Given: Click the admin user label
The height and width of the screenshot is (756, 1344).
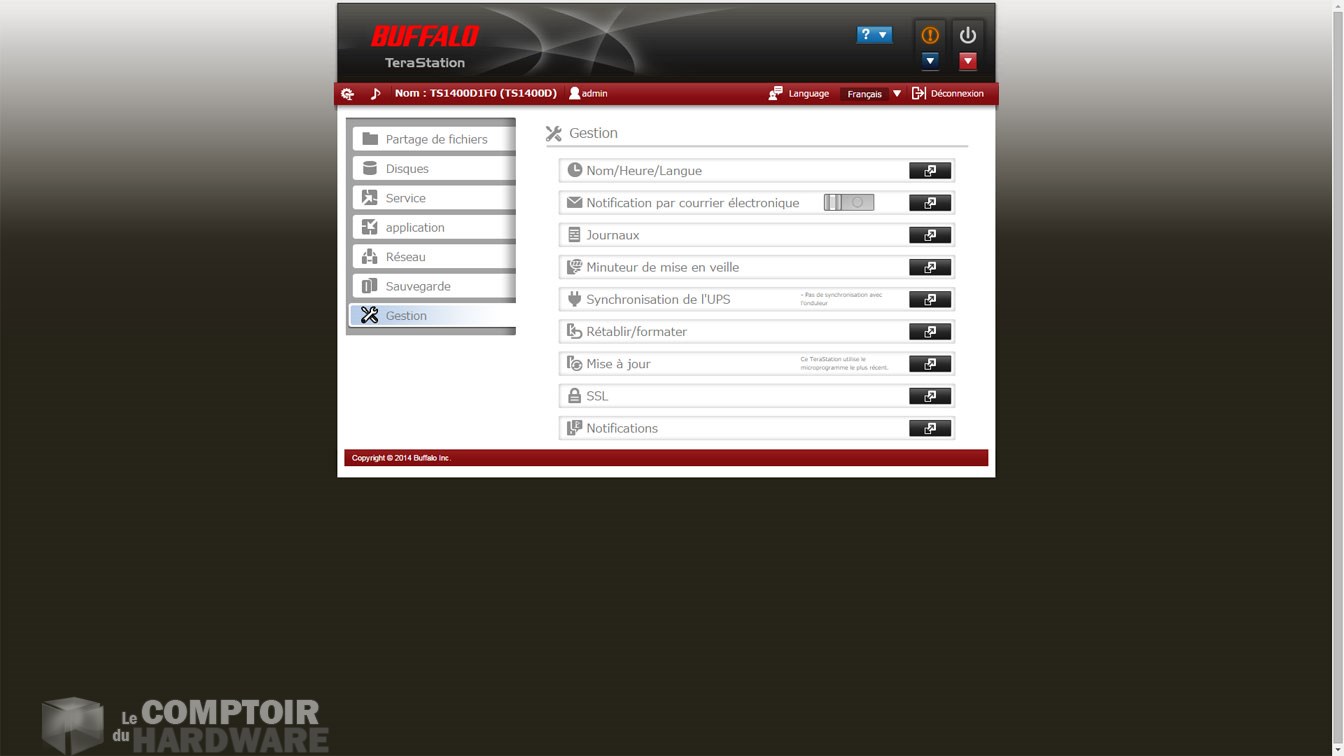Looking at the screenshot, I should point(588,94).
